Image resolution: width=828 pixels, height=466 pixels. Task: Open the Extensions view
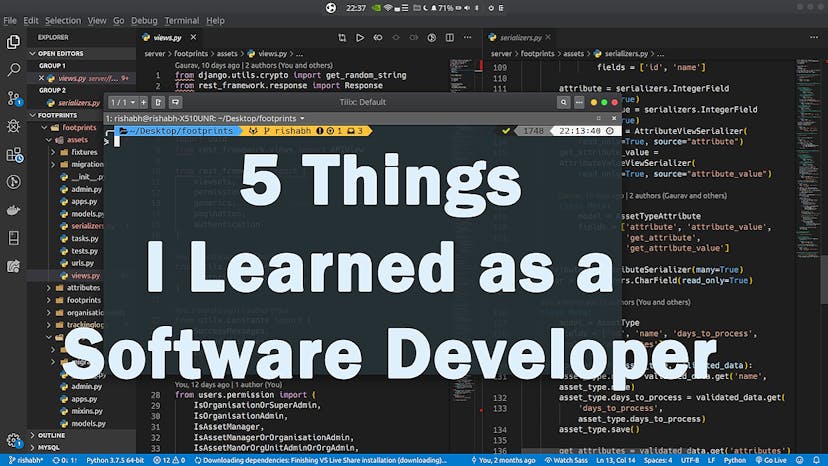pyautogui.click(x=14, y=154)
